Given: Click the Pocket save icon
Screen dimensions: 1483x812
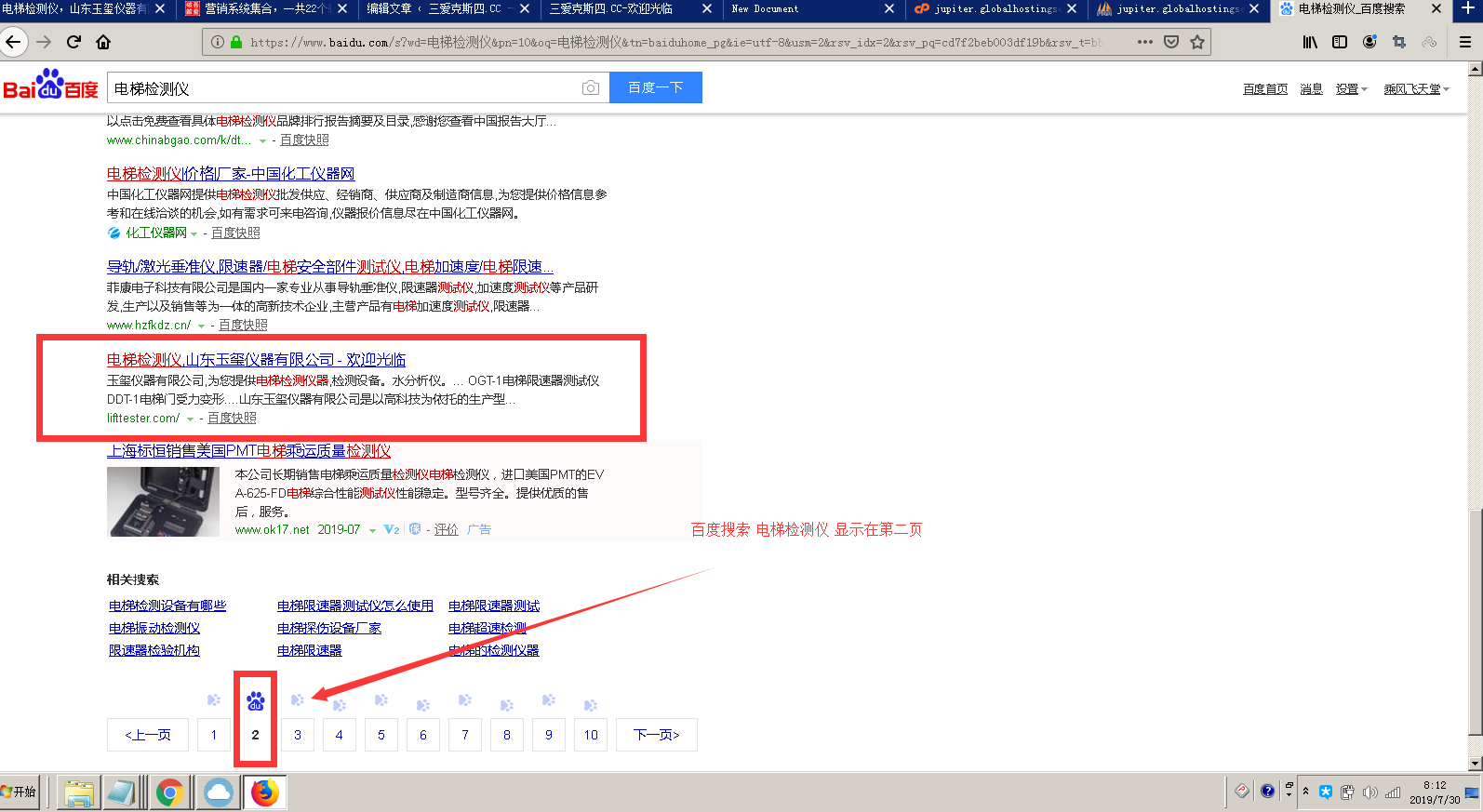Looking at the screenshot, I should pos(1171,42).
